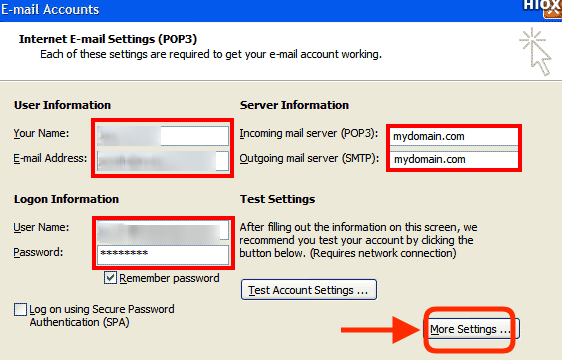Click the 'Test Settings' section label

tap(277, 199)
